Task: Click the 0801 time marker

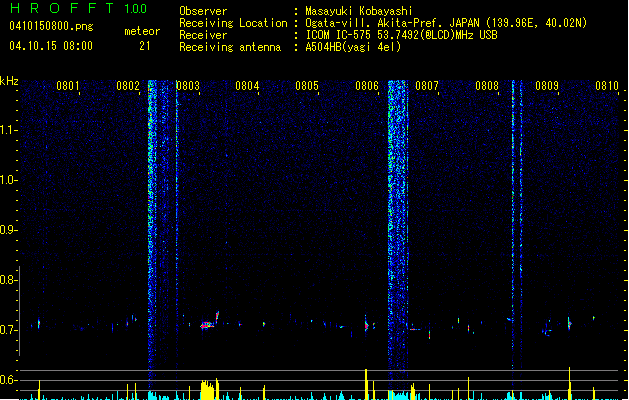Action: [67, 85]
